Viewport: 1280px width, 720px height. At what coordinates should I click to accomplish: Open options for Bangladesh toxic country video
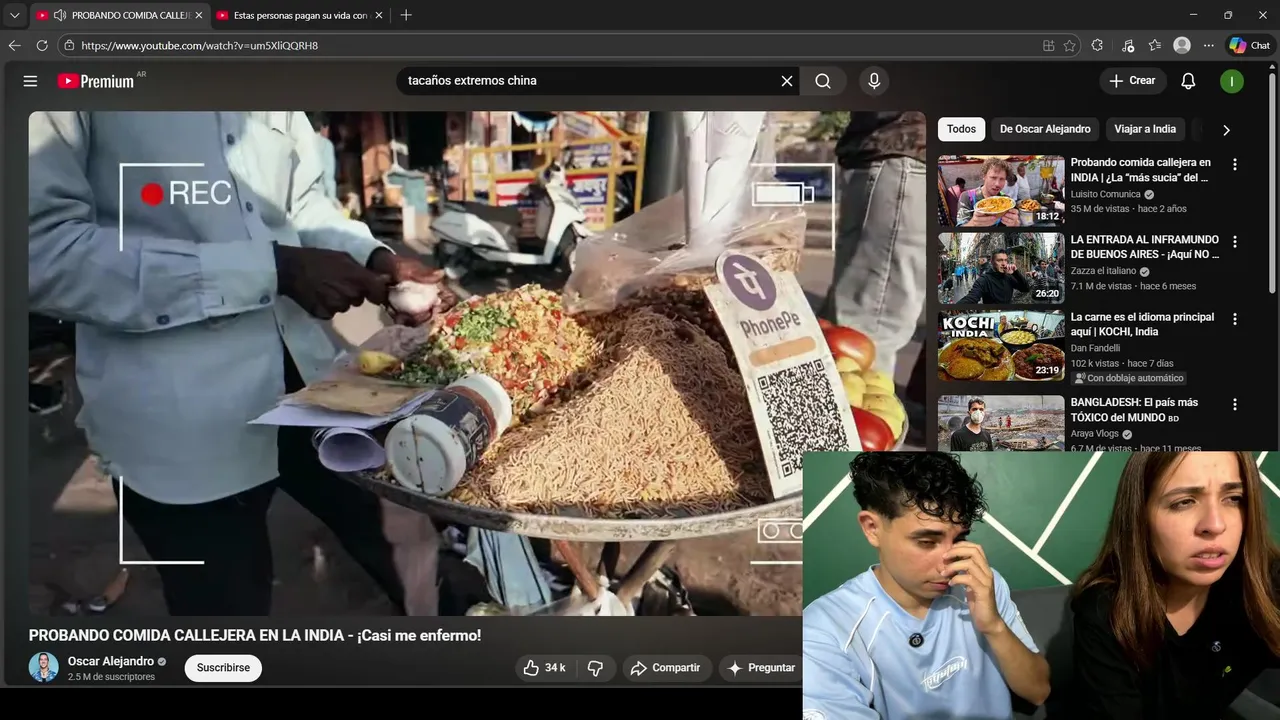click(1235, 404)
